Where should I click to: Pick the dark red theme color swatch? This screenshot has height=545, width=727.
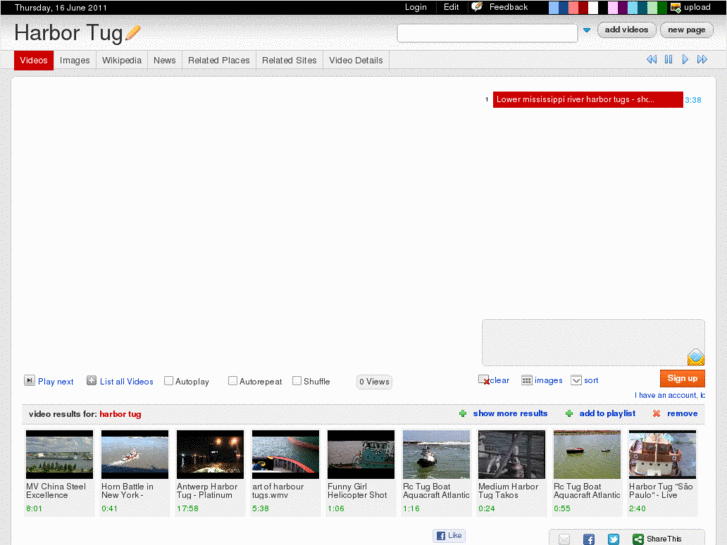(583, 7)
